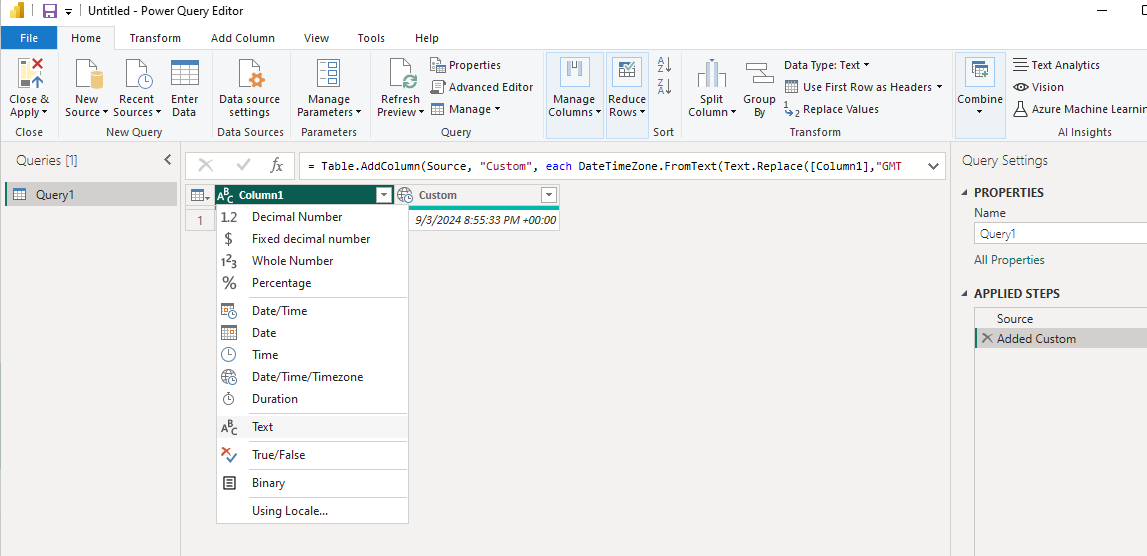The image size is (1147, 556).
Task: Click the Close & Apply icon
Action: [30, 74]
